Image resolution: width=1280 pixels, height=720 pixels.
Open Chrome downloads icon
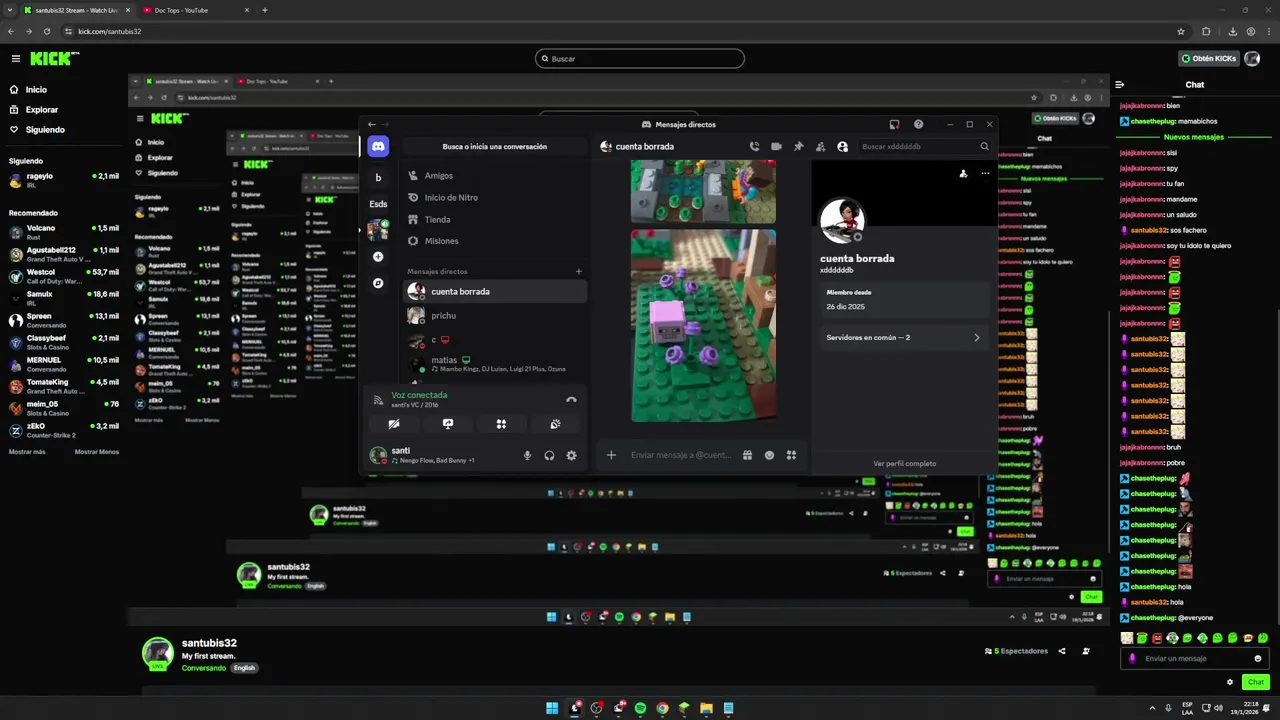click(x=1232, y=31)
